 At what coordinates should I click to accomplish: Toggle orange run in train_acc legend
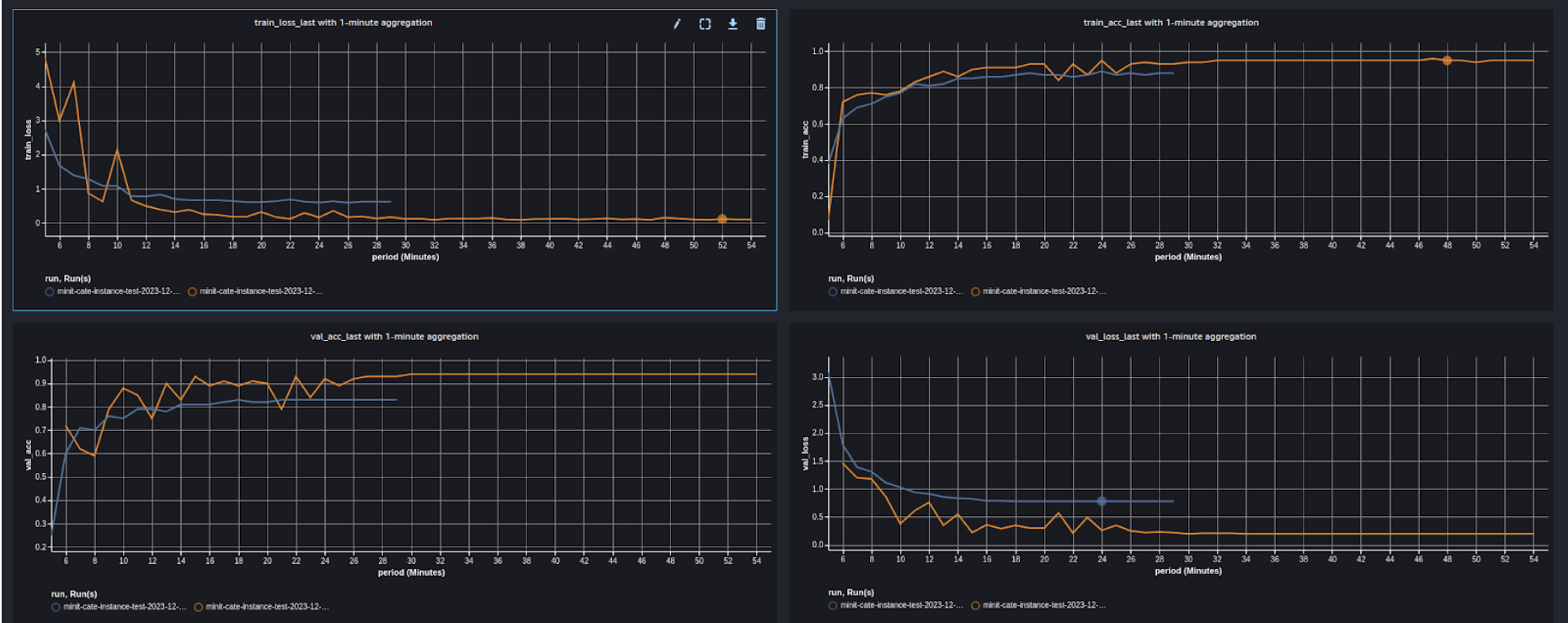point(975,291)
